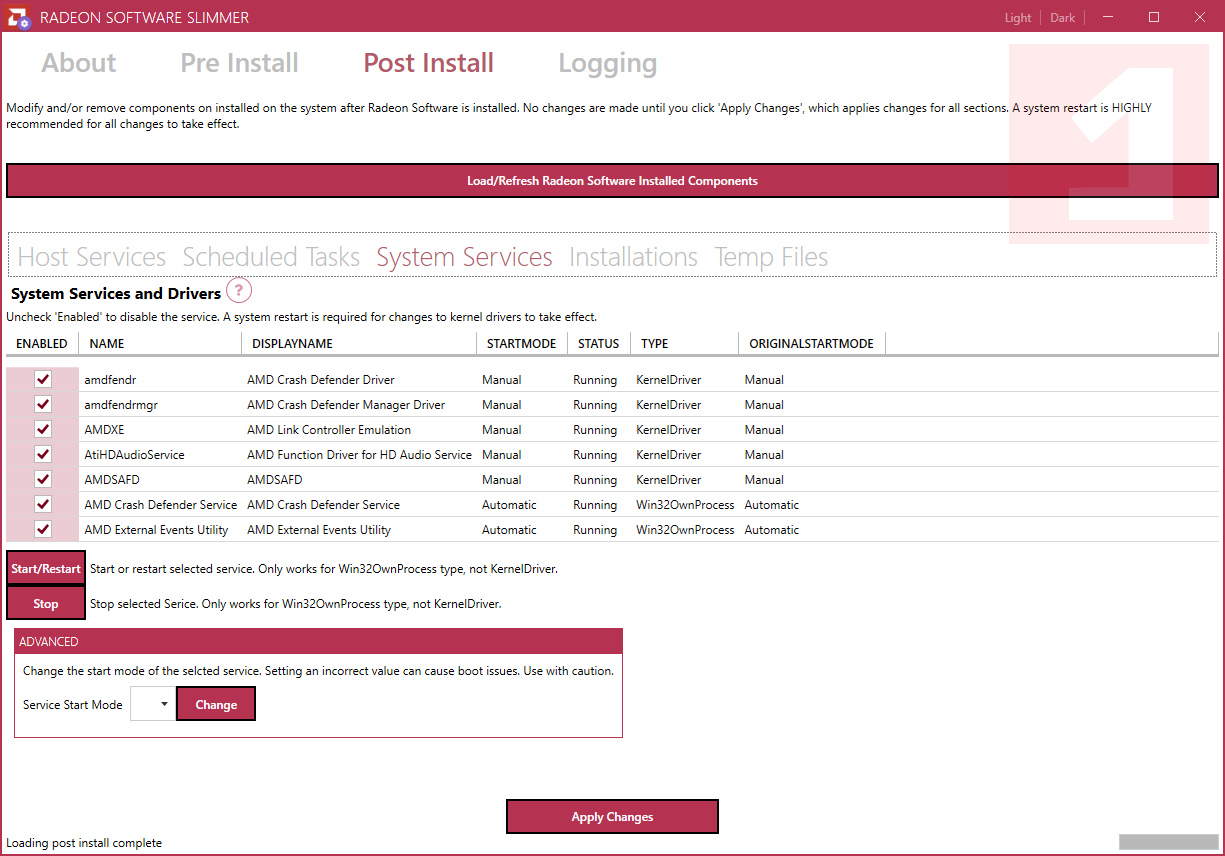Click the progress bar in the status bar

coord(1168,842)
